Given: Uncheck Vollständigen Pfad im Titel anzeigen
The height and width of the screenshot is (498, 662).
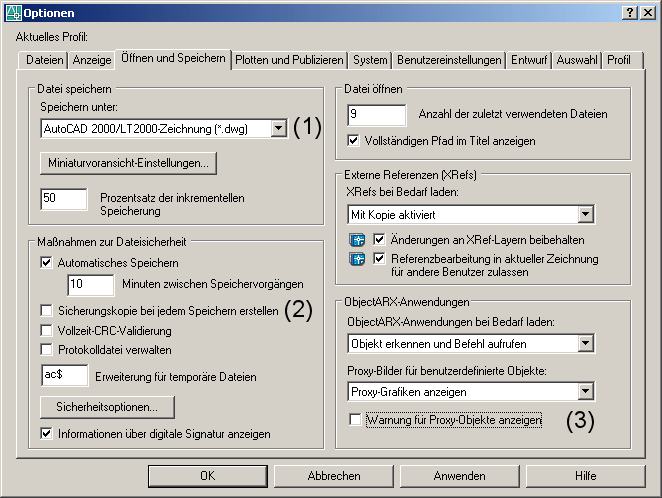Looking at the screenshot, I should click(353, 141).
